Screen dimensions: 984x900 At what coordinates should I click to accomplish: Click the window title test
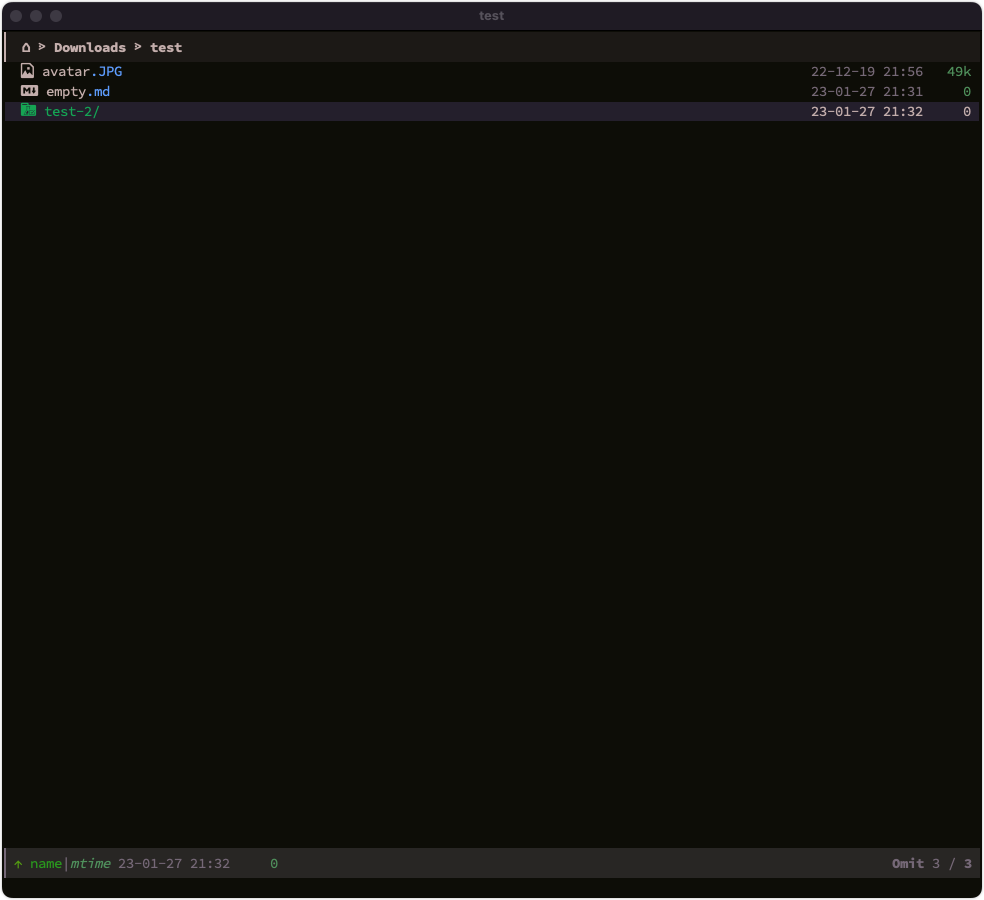pos(491,16)
